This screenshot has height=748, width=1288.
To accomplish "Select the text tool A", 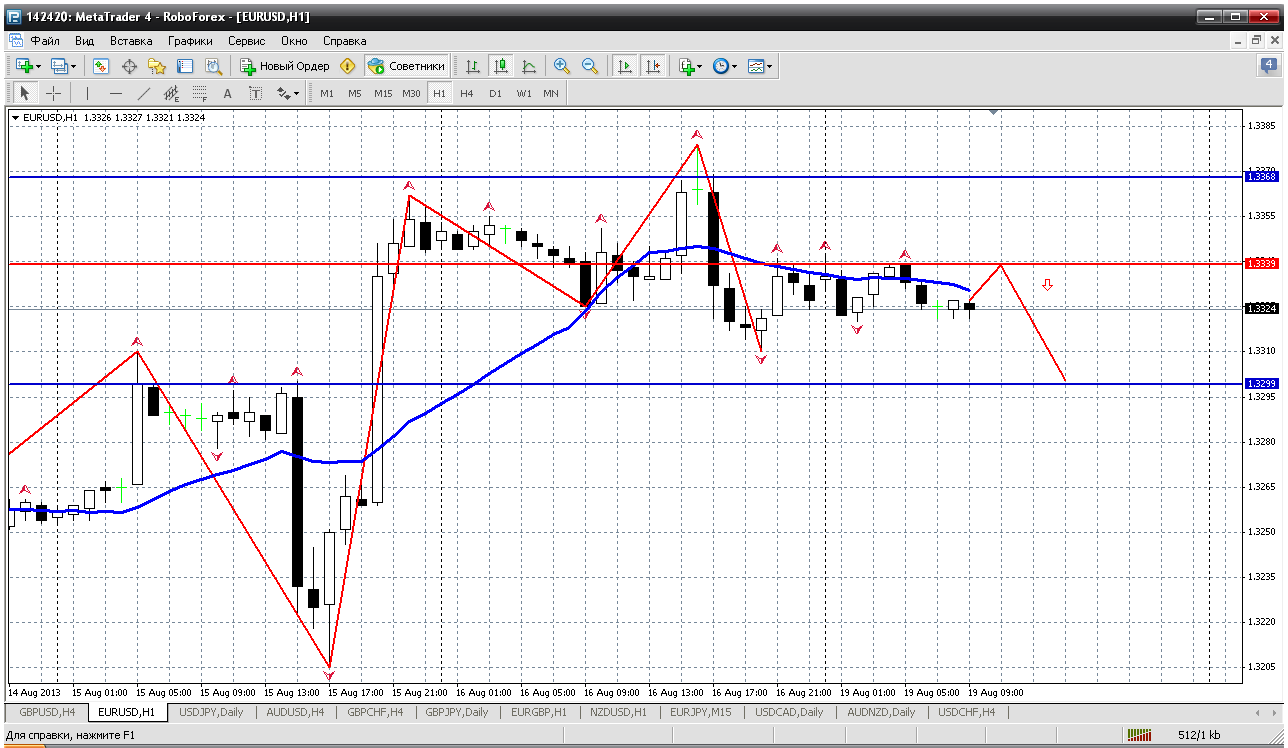I will coord(227,93).
